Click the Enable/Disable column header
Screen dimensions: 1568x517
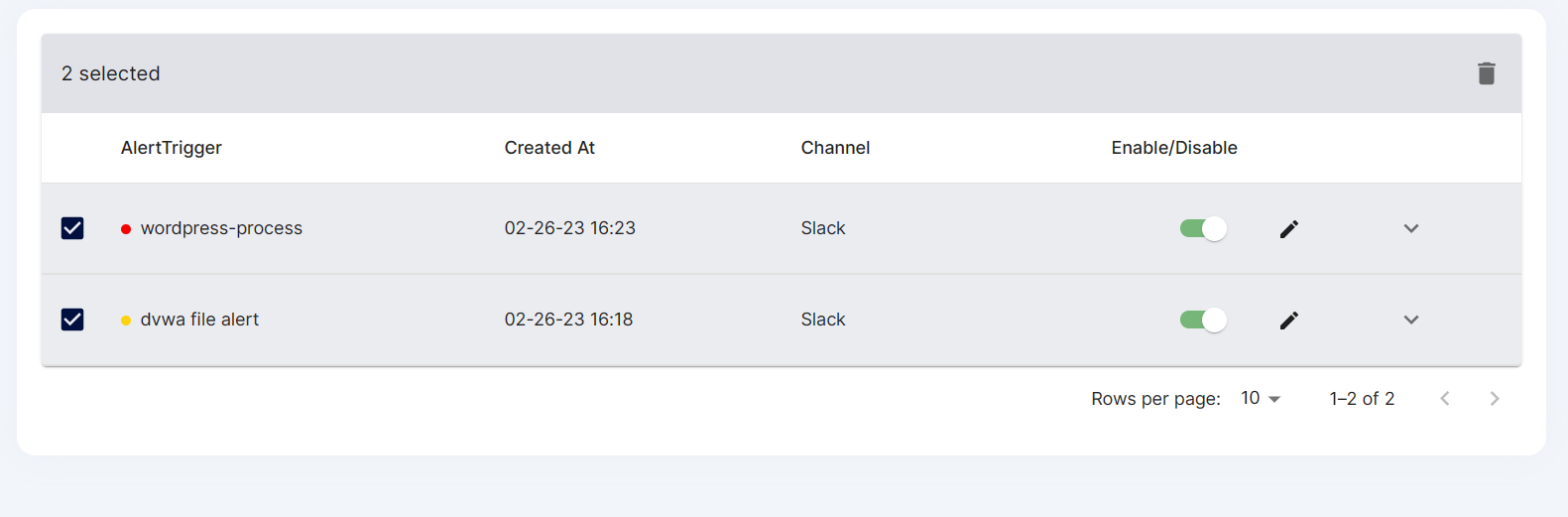(1174, 148)
